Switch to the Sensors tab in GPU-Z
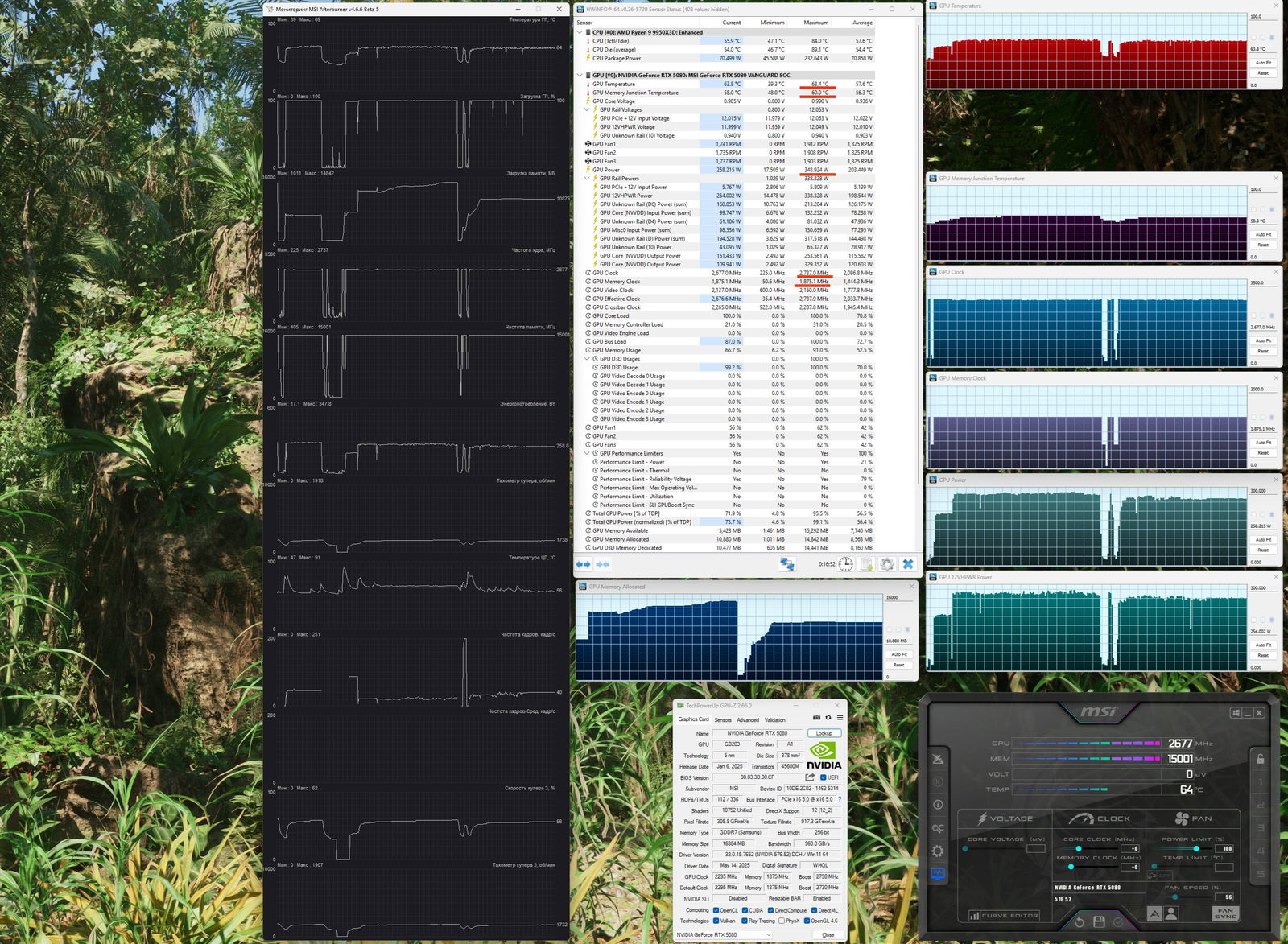 point(723,720)
